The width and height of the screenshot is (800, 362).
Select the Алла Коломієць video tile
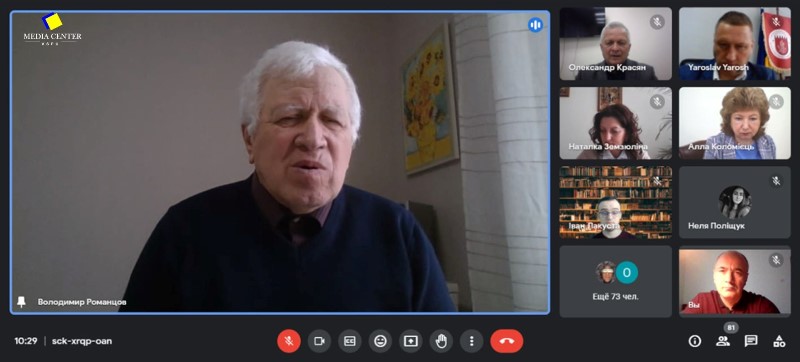(735, 123)
